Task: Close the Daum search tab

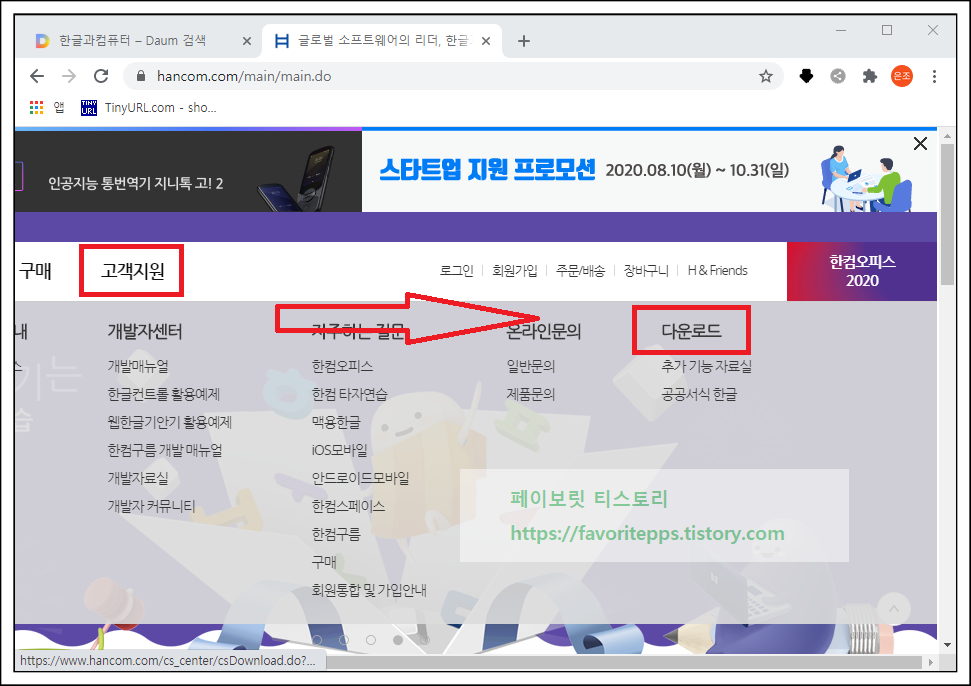Action: pyautogui.click(x=246, y=41)
